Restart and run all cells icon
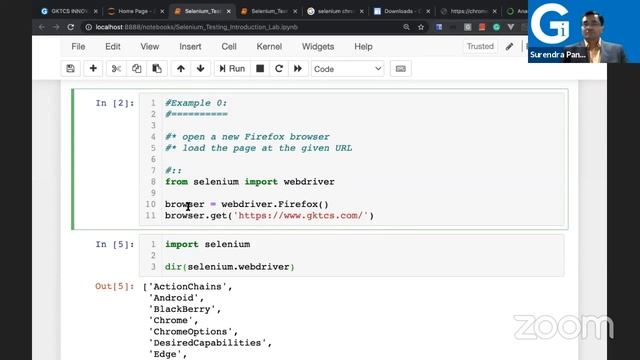 point(298,69)
